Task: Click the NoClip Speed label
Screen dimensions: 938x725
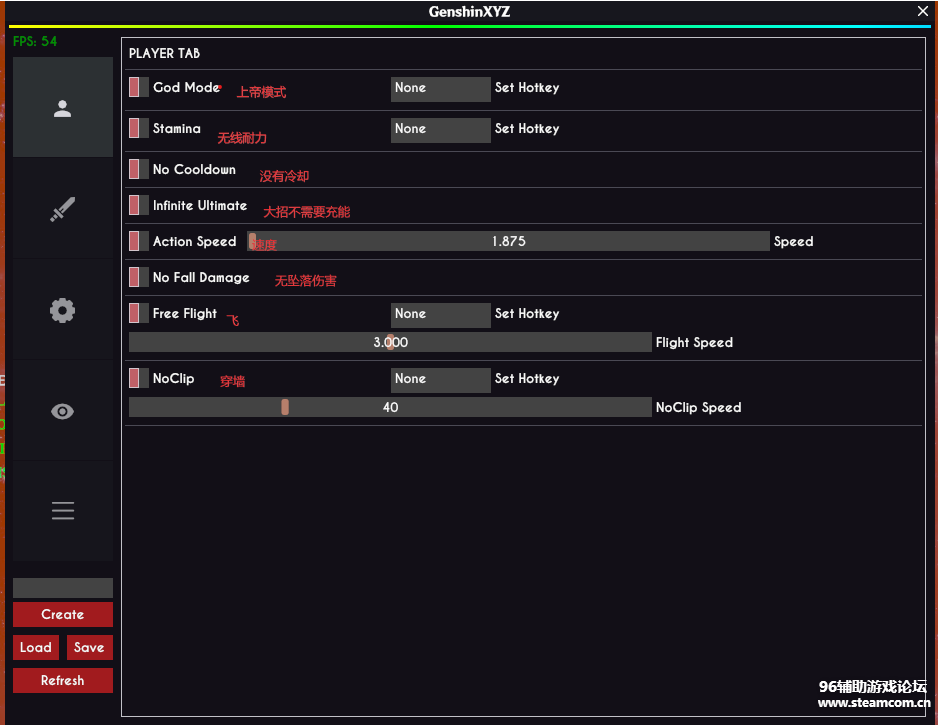Action: tap(698, 407)
